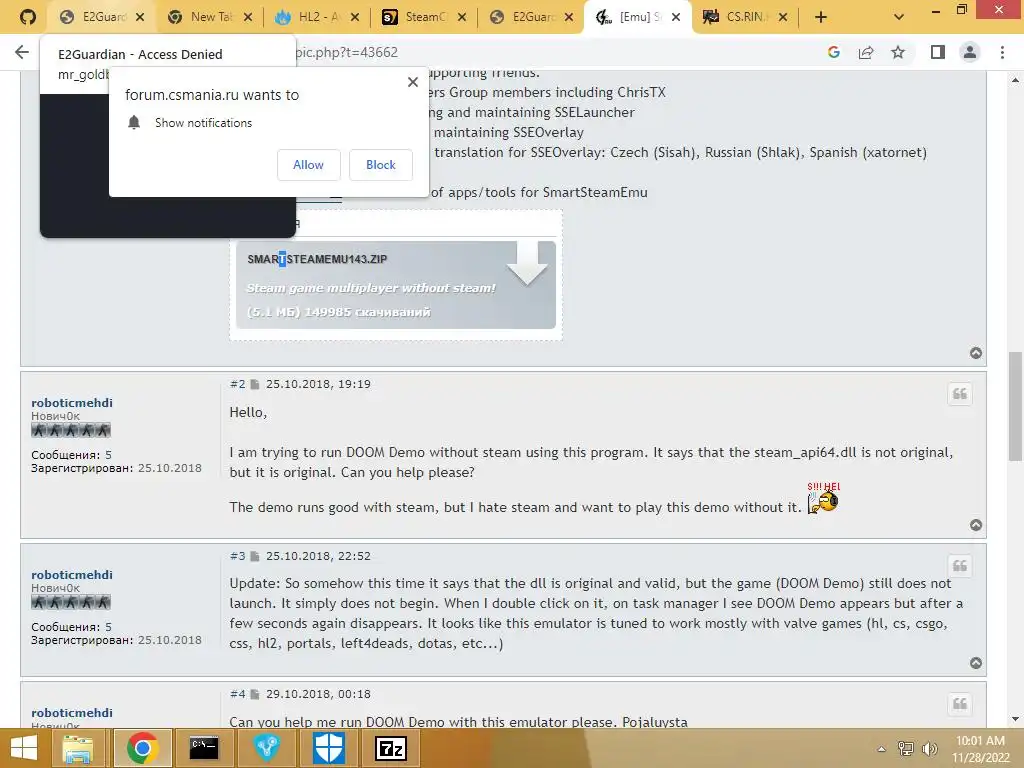Dismiss the notification permission popup

point(413,82)
